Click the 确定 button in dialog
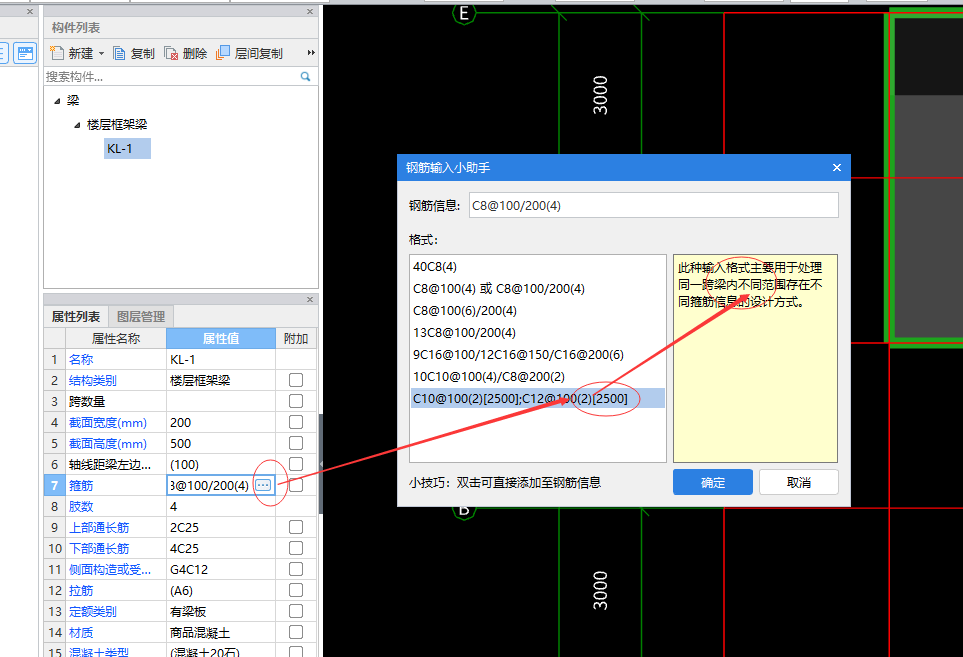The width and height of the screenshot is (963, 657). coord(713,483)
